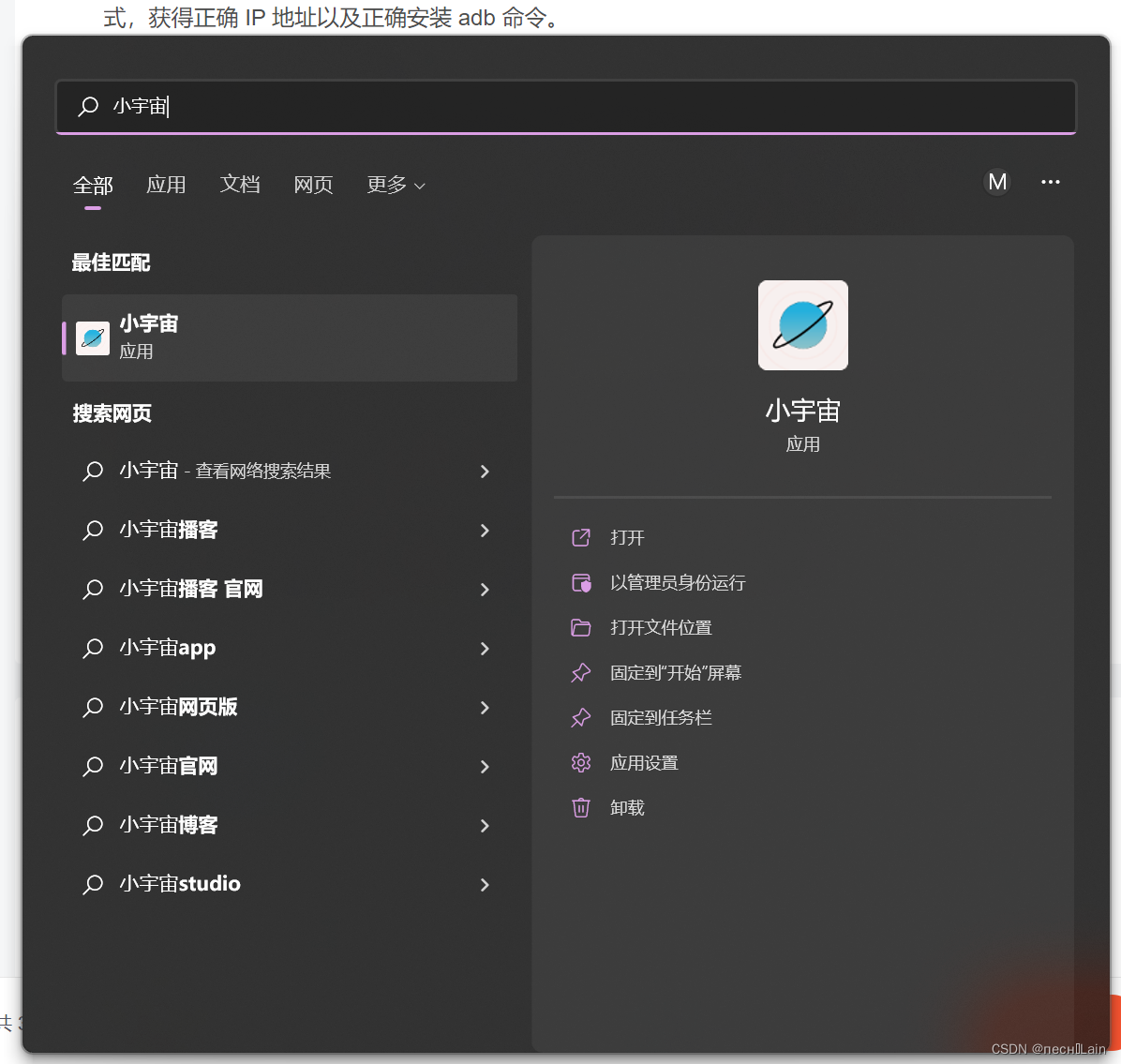
Task: Expand chevron beside 小宇宙app
Action: (x=485, y=649)
